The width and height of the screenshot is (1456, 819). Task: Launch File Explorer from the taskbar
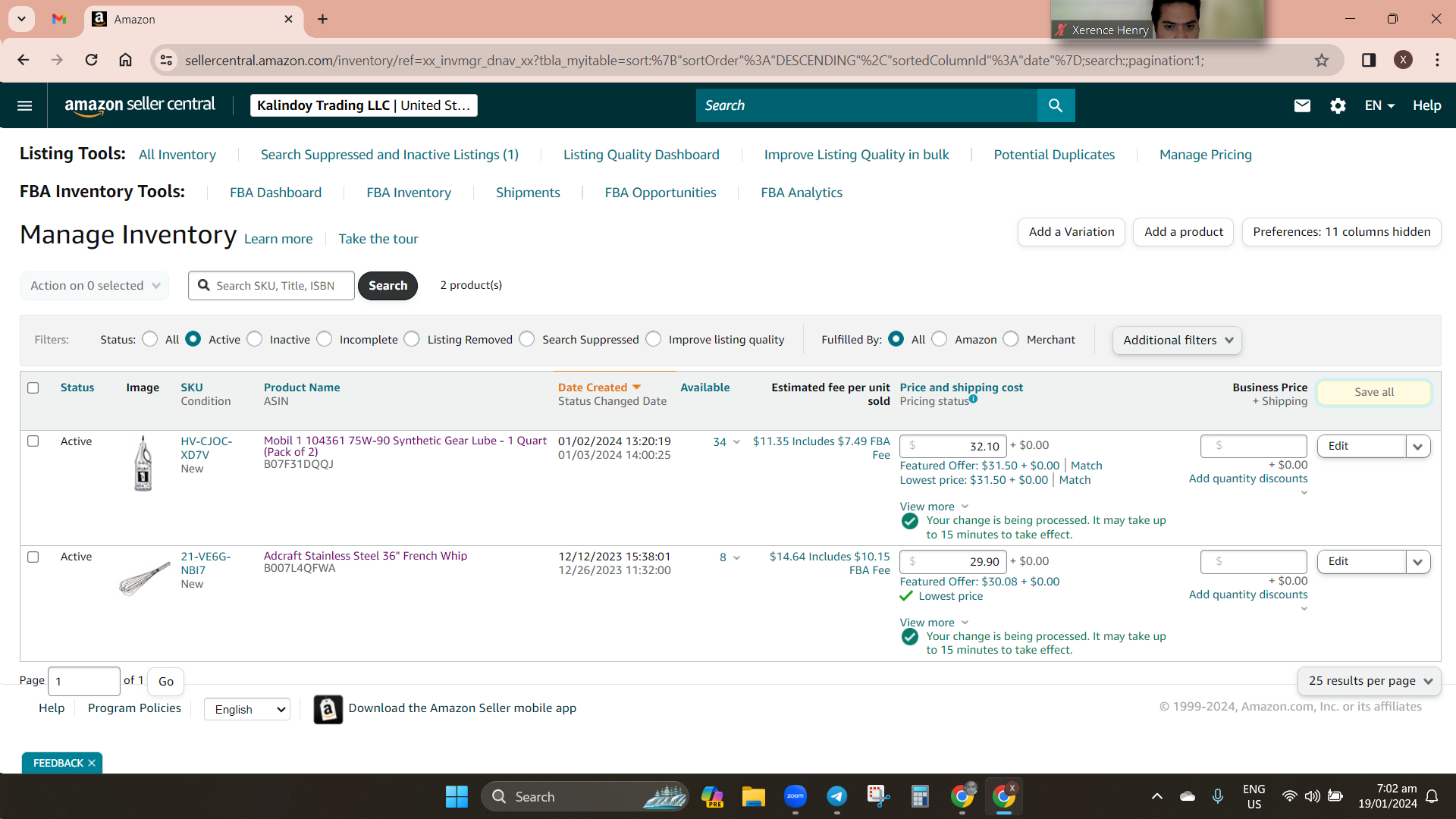[x=753, y=796]
